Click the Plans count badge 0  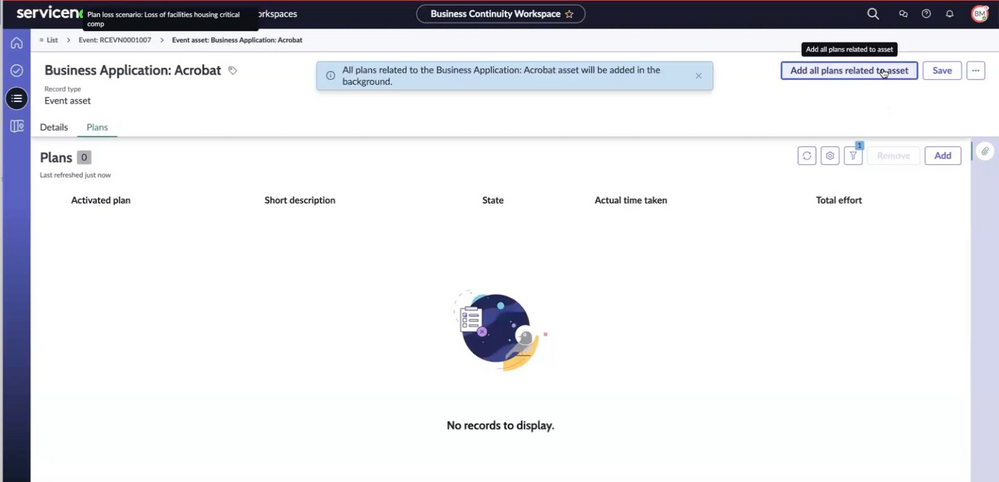[84, 157]
